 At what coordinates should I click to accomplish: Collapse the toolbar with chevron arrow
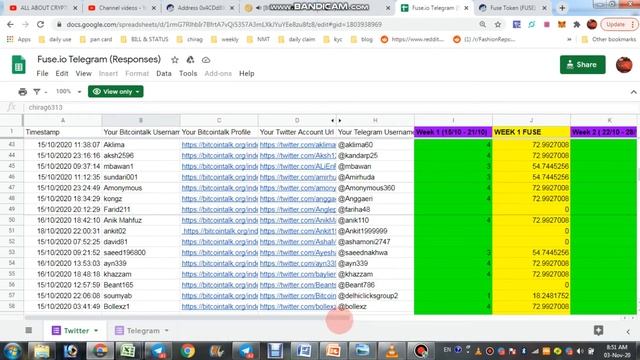coord(633,92)
